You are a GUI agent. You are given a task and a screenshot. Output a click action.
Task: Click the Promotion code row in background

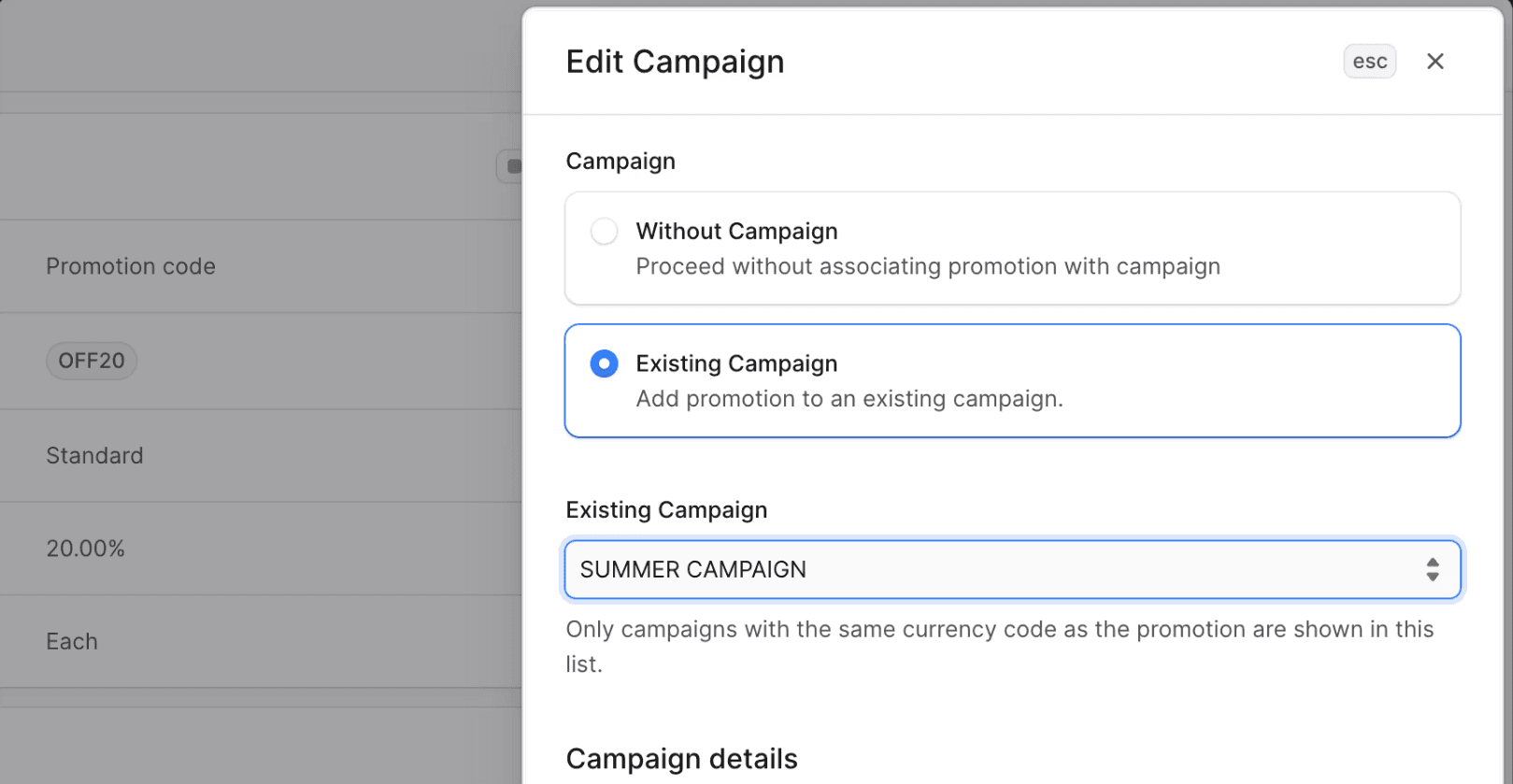130,266
